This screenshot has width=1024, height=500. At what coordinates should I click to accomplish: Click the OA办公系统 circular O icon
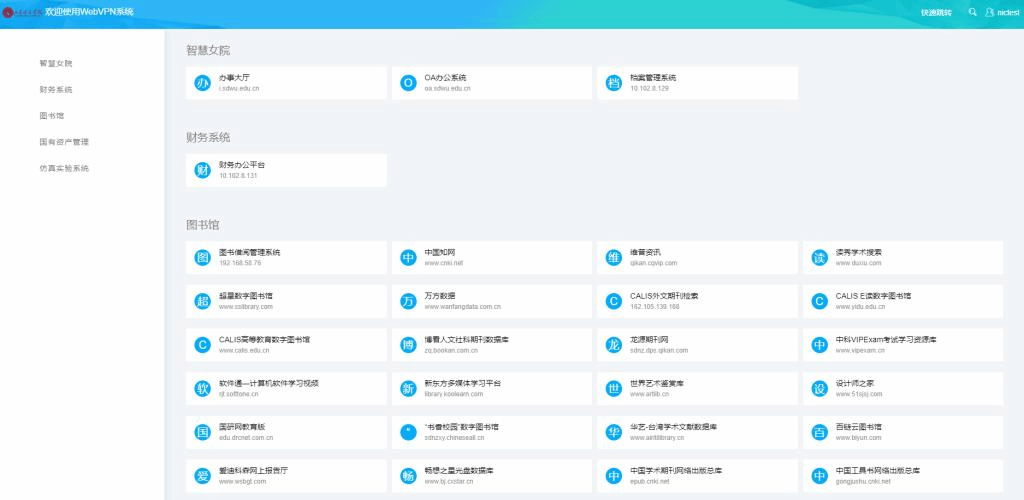pyautogui.click(x=408, y=83)
